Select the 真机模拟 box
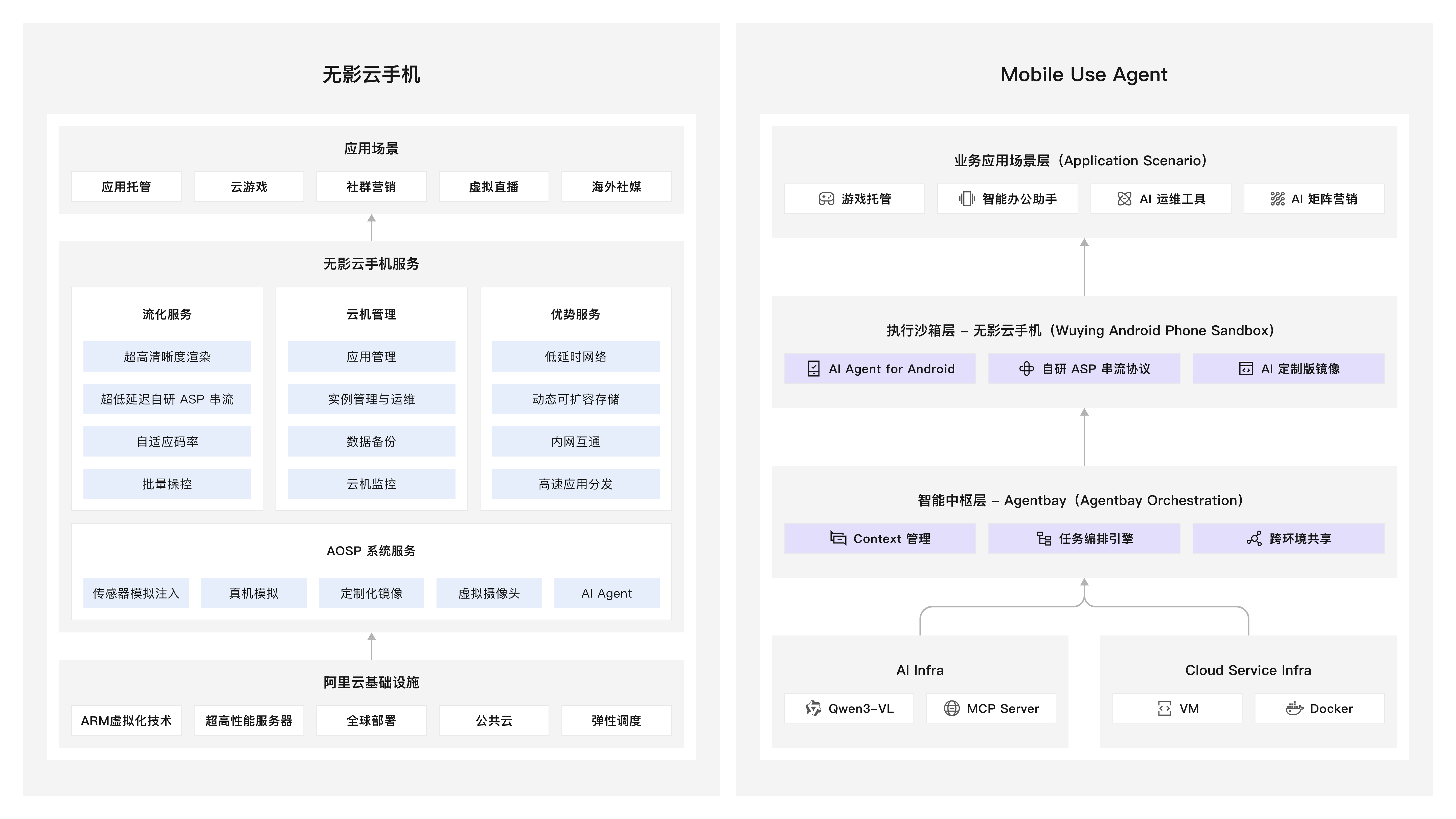1456x819 pixels. [254, 593]
